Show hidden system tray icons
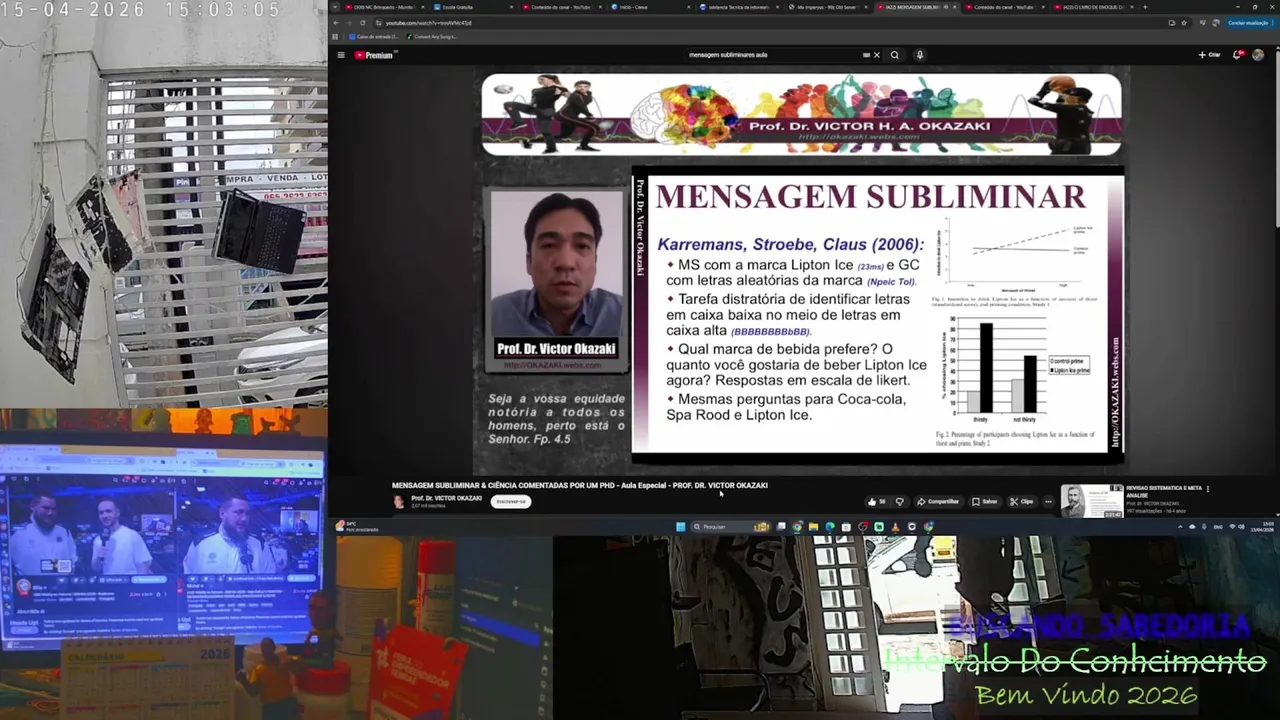 coord(1180,527)
